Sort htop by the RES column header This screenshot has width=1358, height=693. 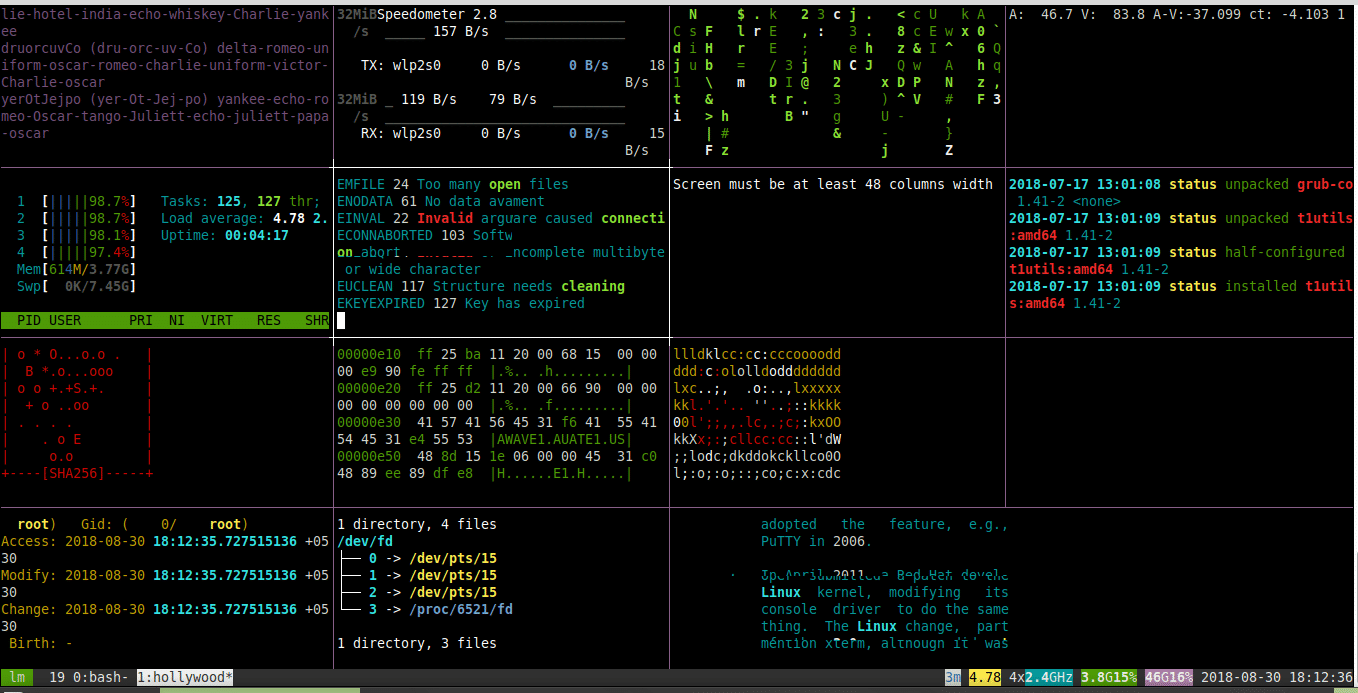(269, 321)
